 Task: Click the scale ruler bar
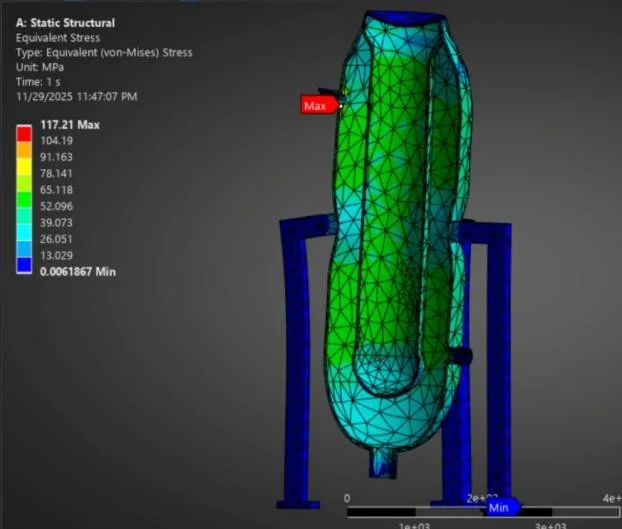484,512
